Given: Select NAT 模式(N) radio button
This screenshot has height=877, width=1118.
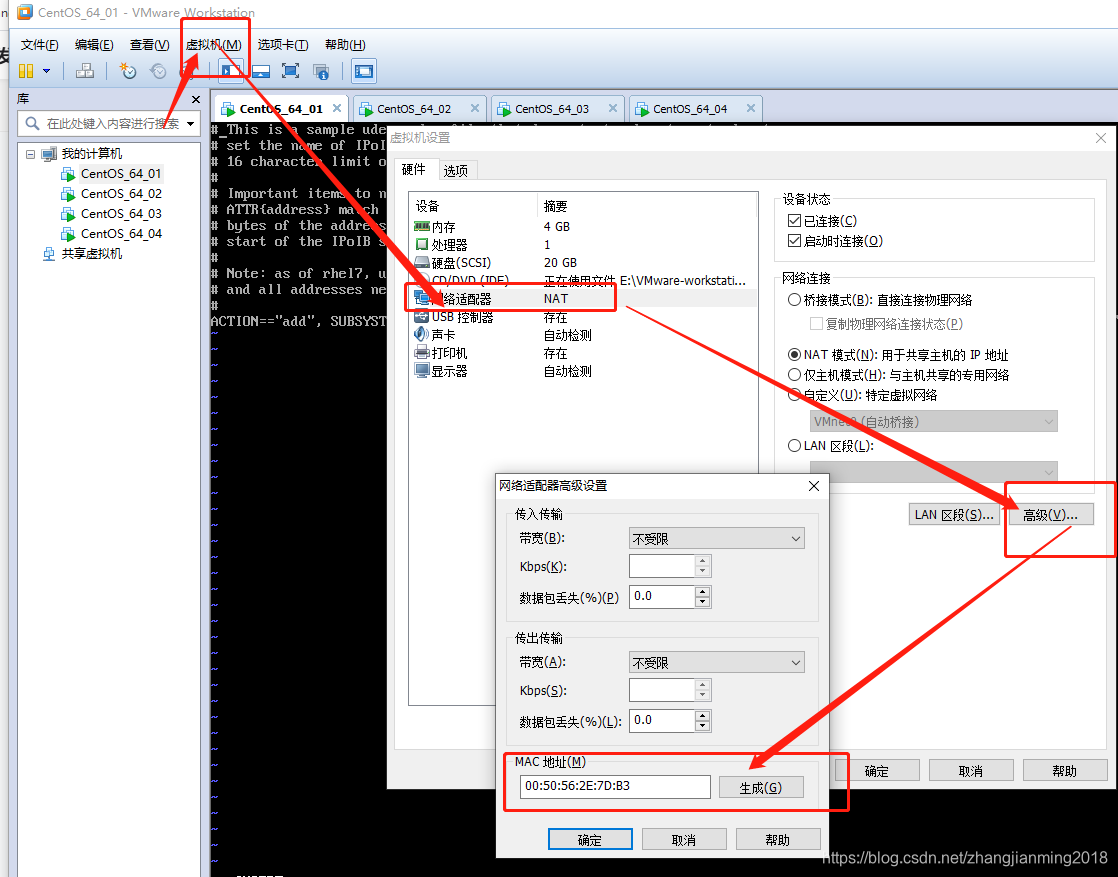Looking at the screenshot, I should pos(794,355).
